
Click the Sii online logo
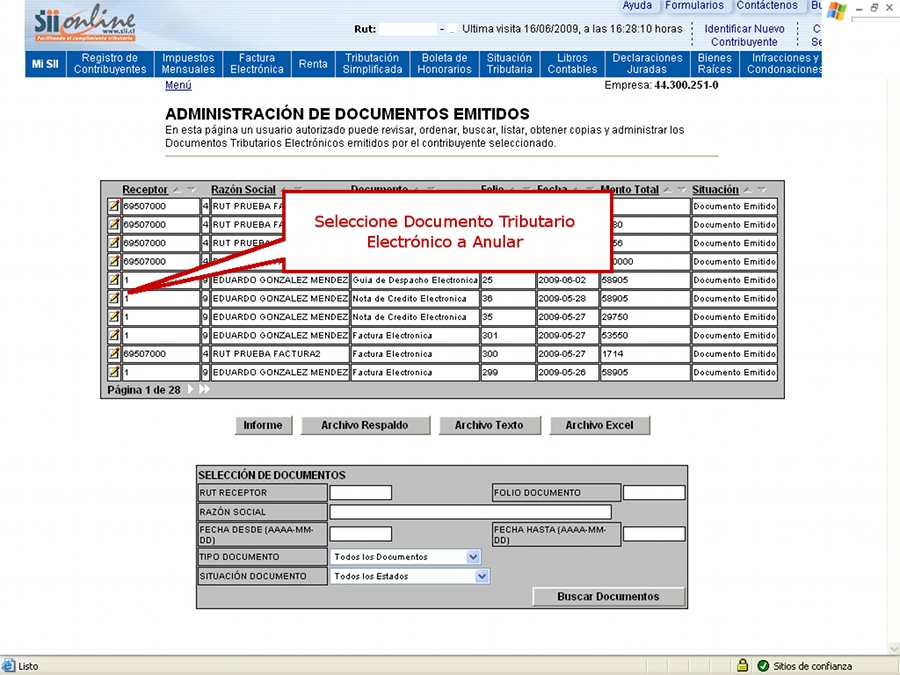coord(85,24)
